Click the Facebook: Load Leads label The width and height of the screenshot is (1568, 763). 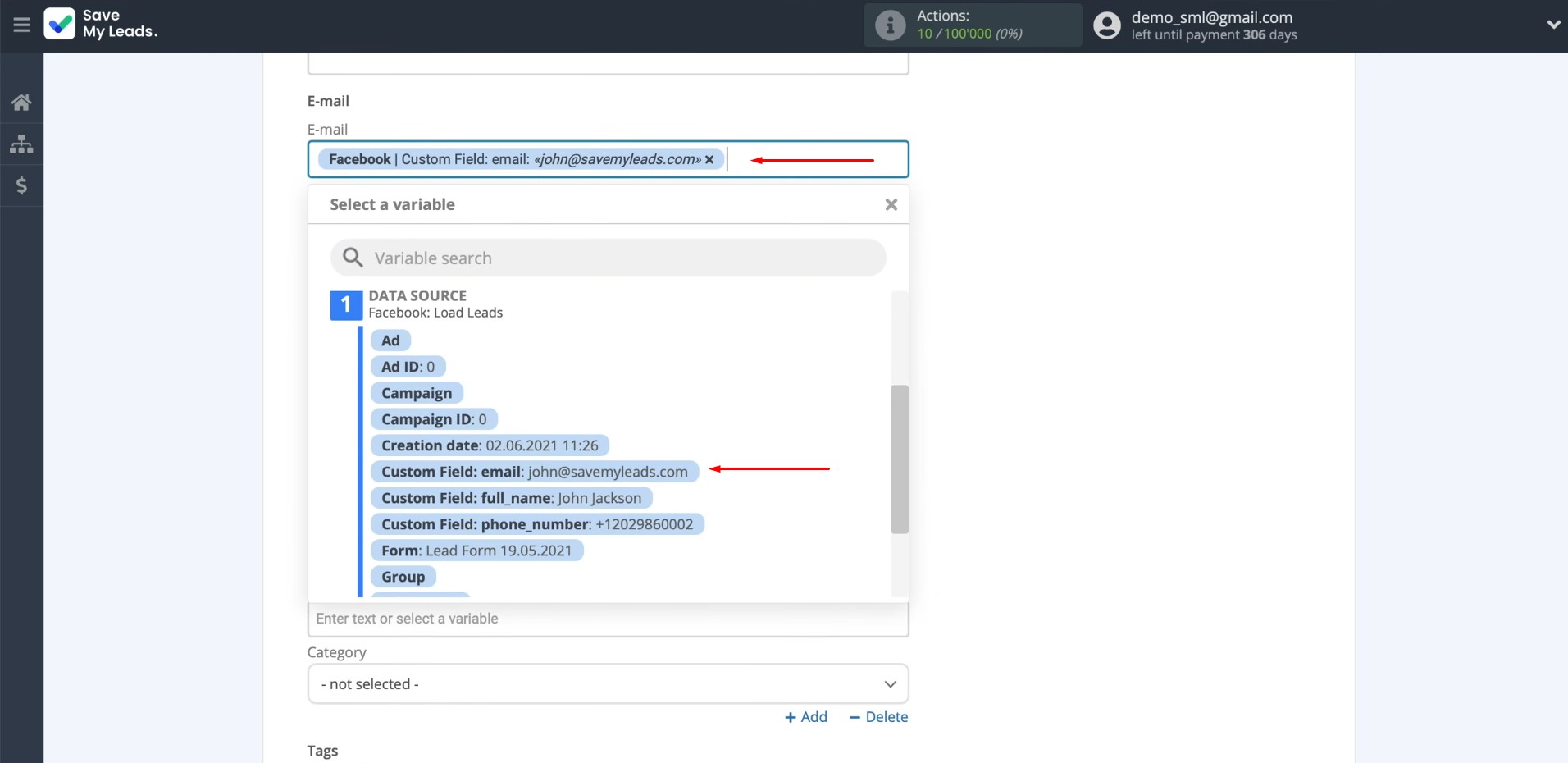click(435, 313)
